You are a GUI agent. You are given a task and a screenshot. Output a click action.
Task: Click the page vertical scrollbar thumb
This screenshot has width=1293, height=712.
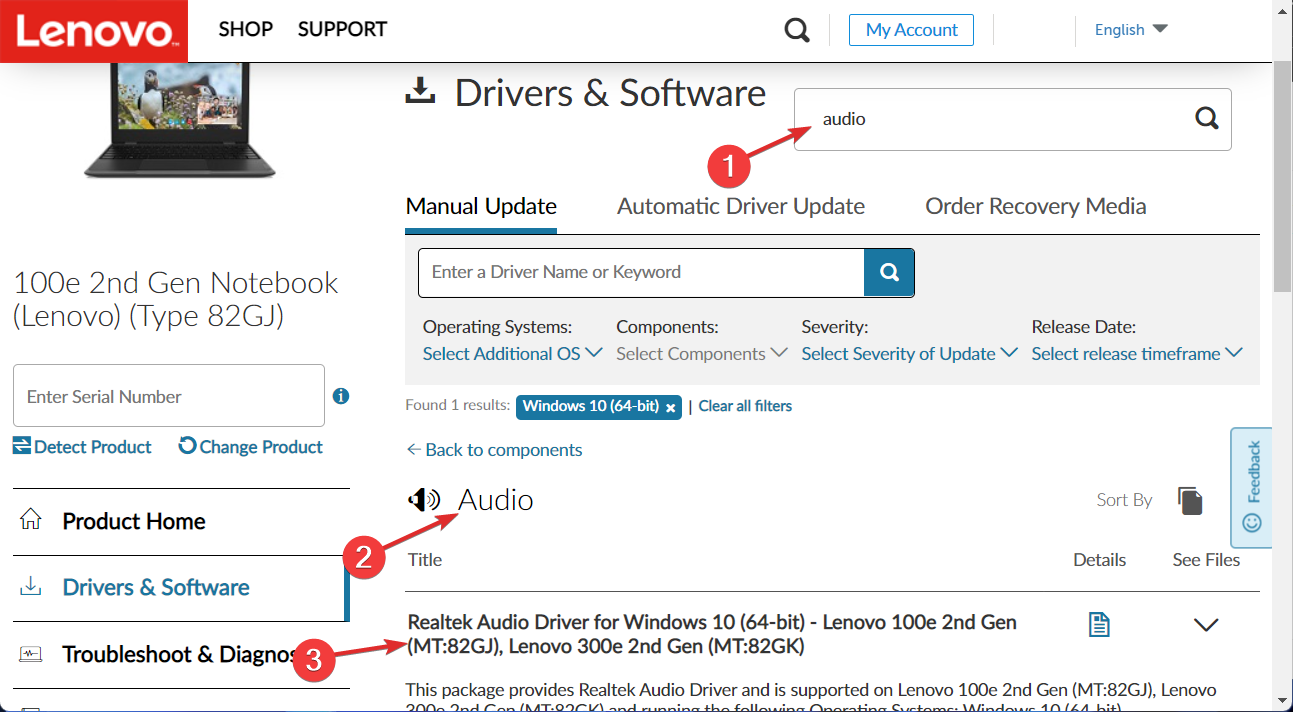1283,175
